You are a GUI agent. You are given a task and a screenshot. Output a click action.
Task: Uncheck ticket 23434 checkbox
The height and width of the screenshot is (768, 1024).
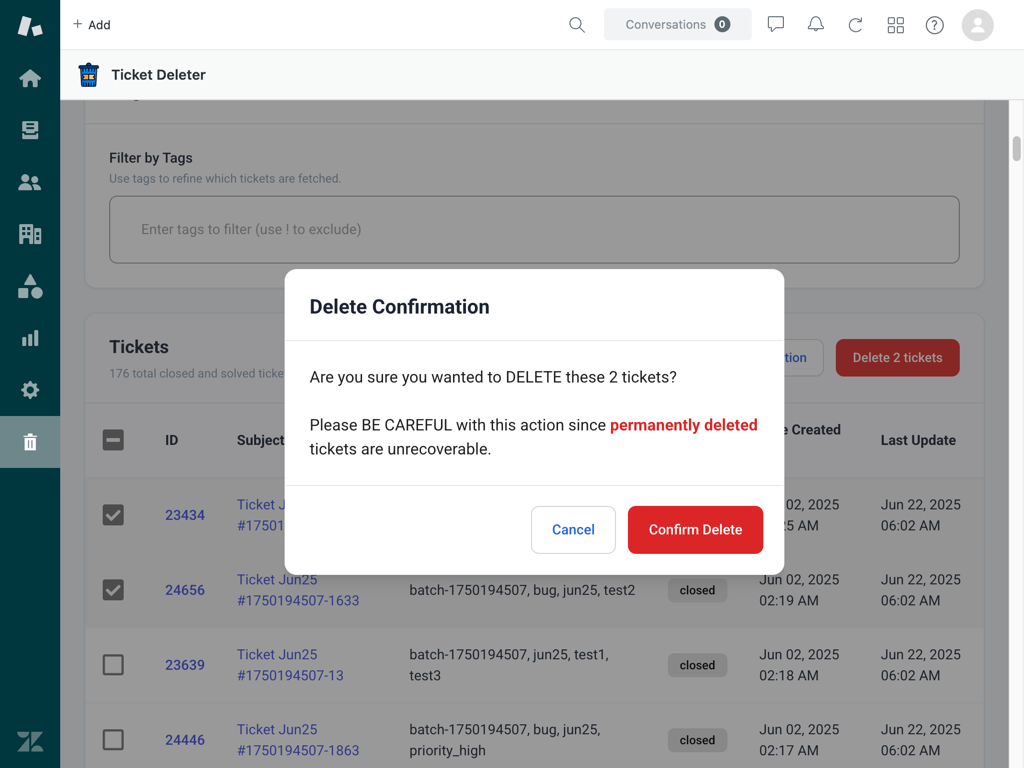coord(113,515)
